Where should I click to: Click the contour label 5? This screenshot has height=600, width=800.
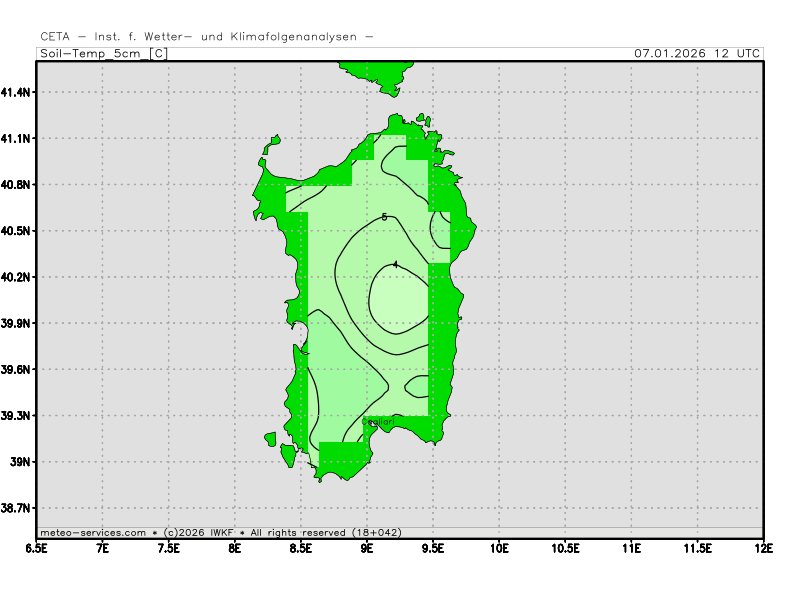pos(384,217)
